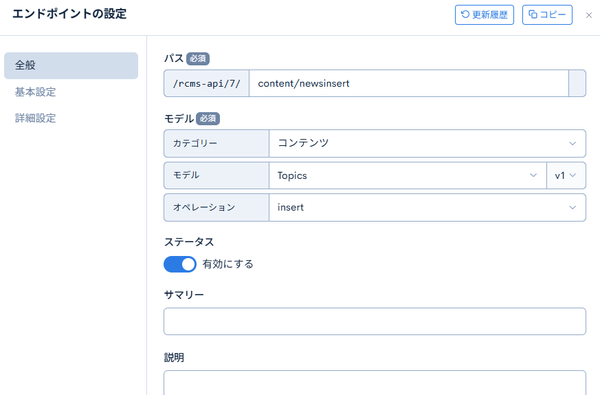Change the model version v1 dropdown
600x395 pixels.
[x=566, y=176]
